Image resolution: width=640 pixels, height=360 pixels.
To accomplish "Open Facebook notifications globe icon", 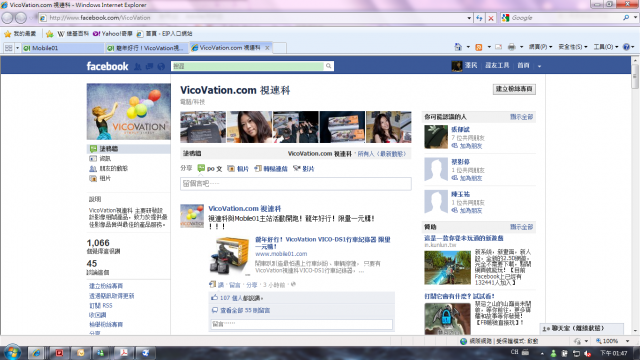I will pyautogui.click(x=161, y=66).
